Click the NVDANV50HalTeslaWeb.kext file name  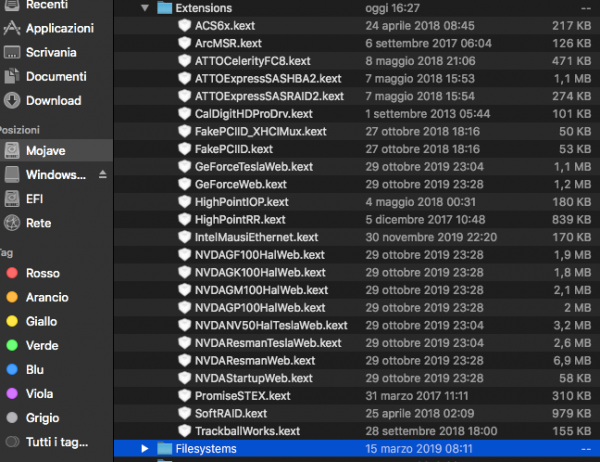pyautogui.click(x=271, y=325)
